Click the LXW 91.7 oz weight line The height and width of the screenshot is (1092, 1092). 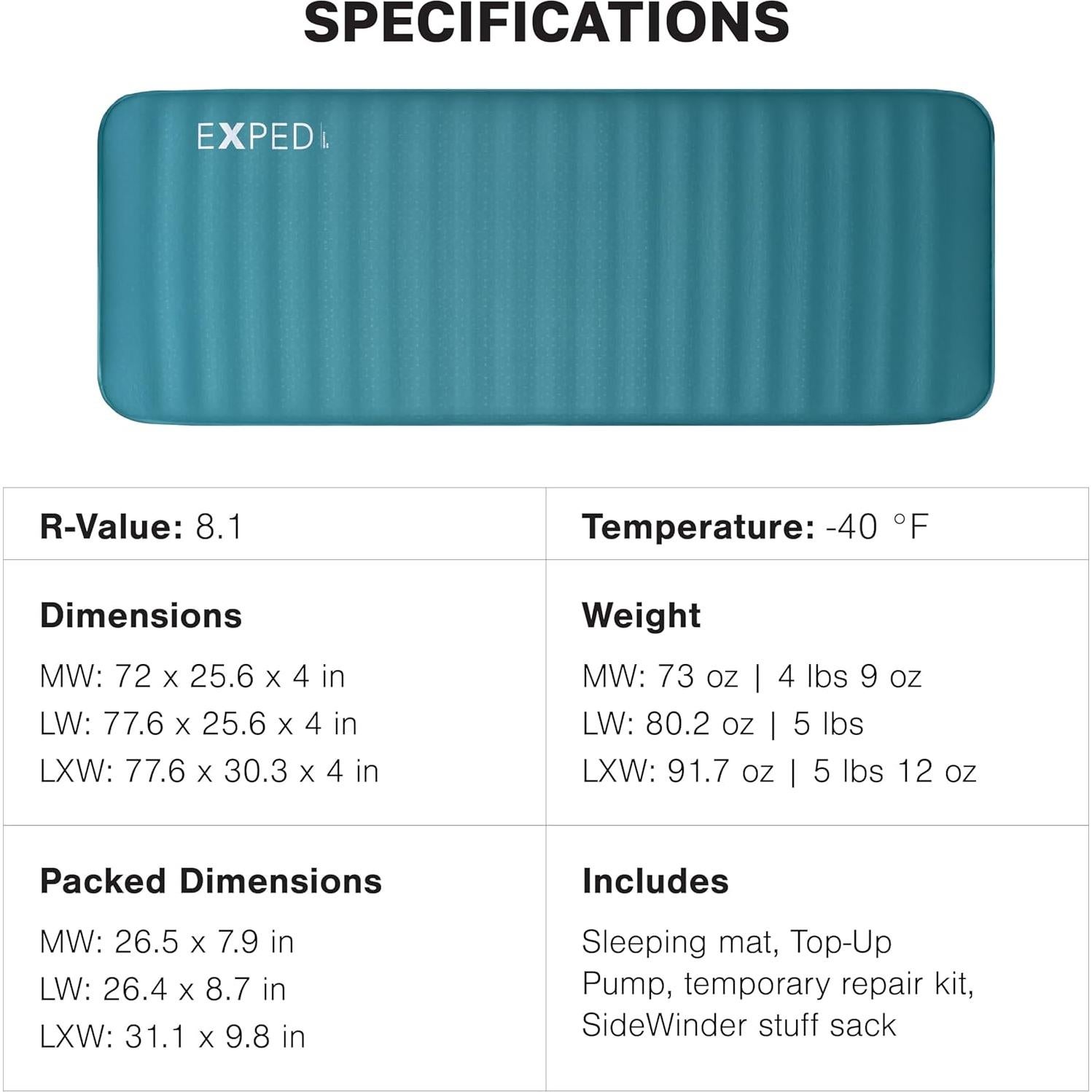click(779, 771)
